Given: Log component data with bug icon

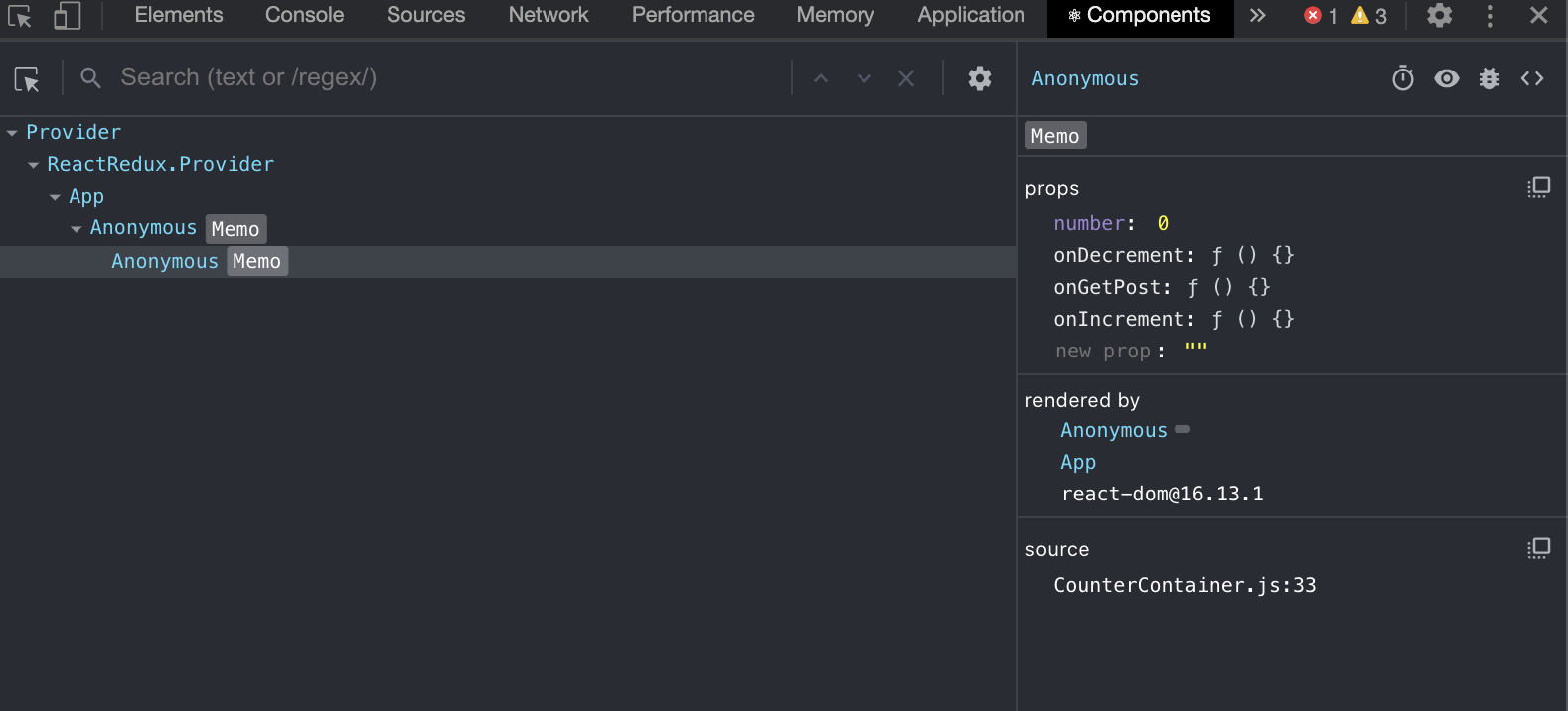Looking at the screenshot, I should point(1489,78).
